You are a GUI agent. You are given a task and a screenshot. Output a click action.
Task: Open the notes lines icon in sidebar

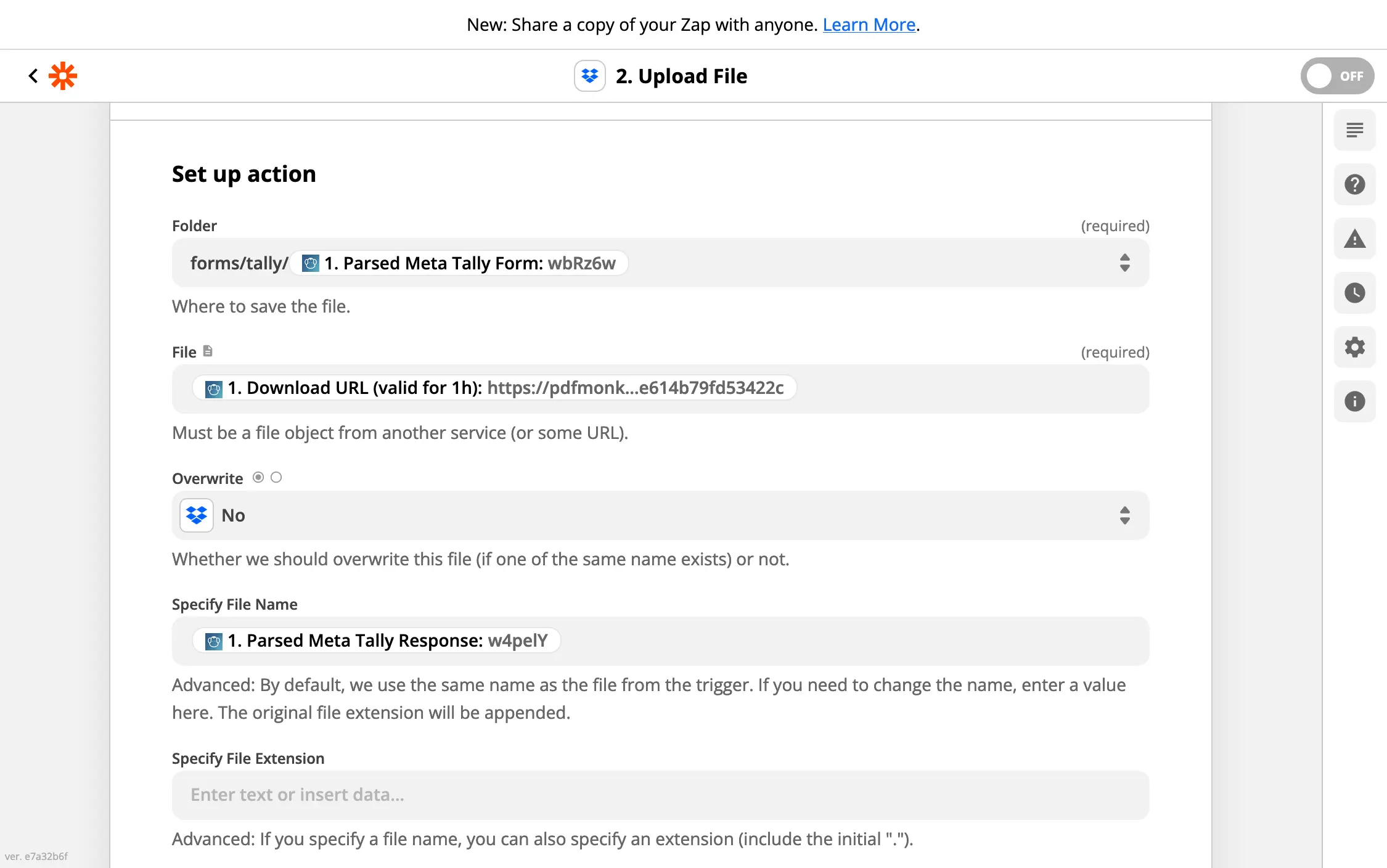pyautogui.click(x=1354, y=130)
